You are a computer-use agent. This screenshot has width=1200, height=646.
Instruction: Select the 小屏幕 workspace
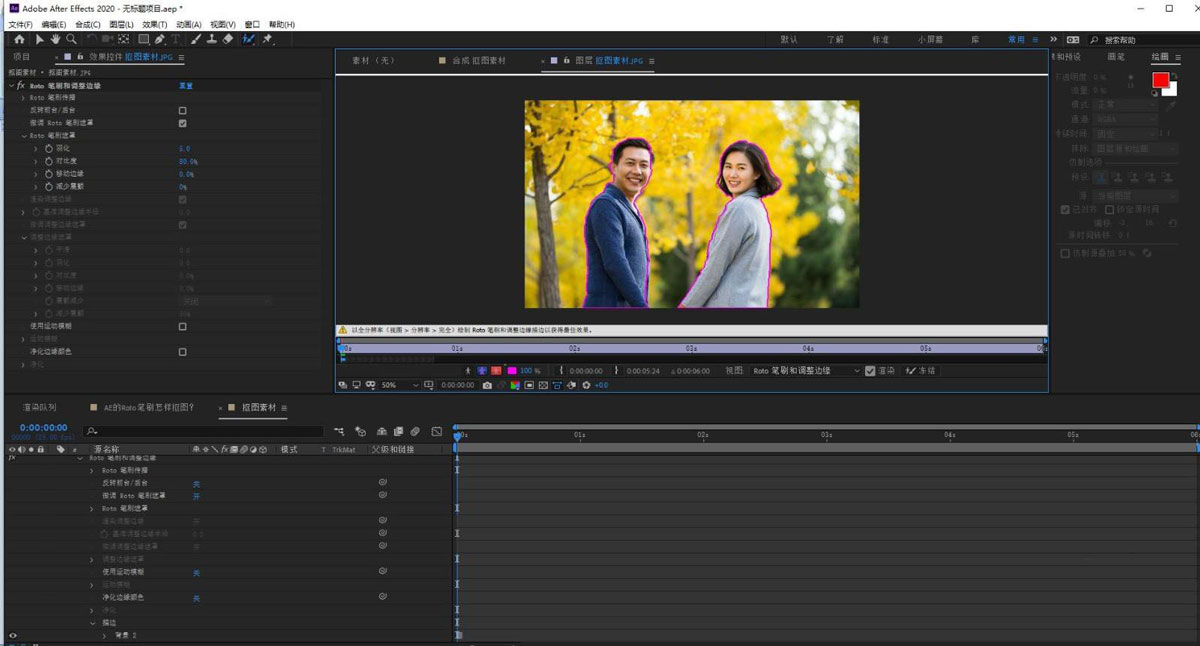point(929,39)
